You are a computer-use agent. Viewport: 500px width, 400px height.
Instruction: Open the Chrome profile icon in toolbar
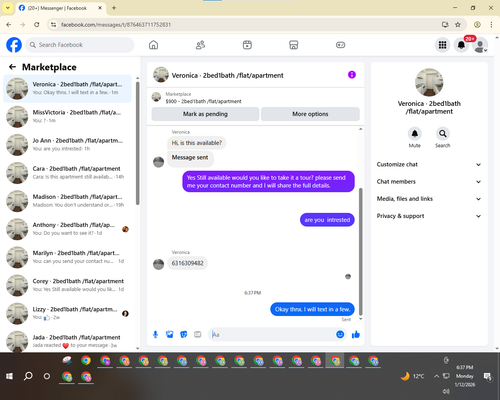click(477, 24)
